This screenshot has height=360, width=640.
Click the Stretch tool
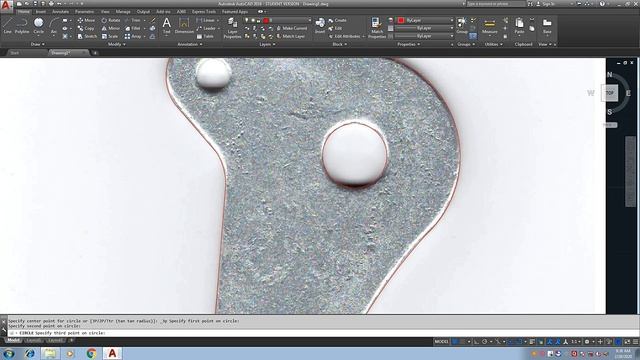(87, 36)
